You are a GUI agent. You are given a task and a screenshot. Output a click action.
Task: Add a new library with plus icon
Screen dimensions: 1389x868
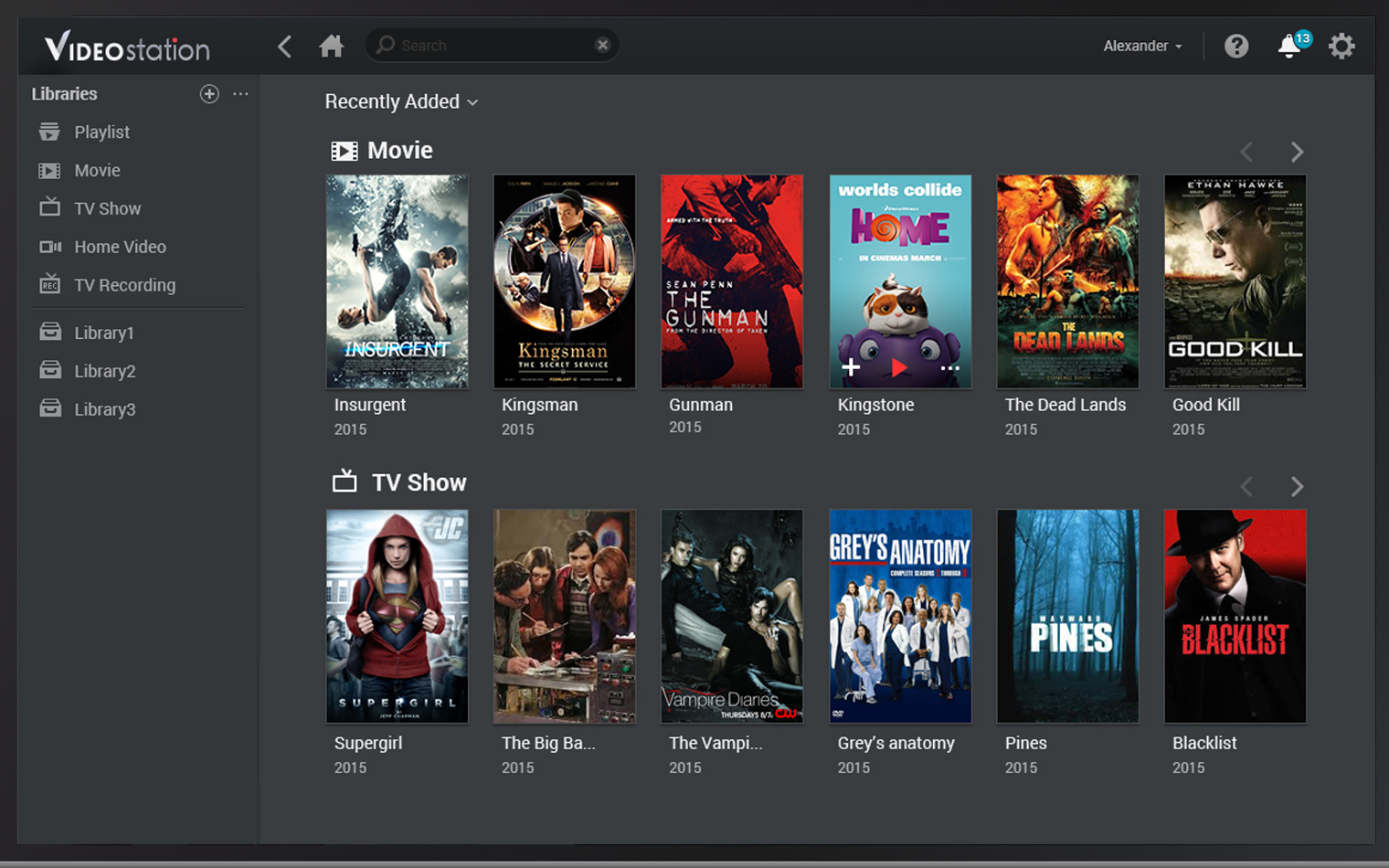209,94
